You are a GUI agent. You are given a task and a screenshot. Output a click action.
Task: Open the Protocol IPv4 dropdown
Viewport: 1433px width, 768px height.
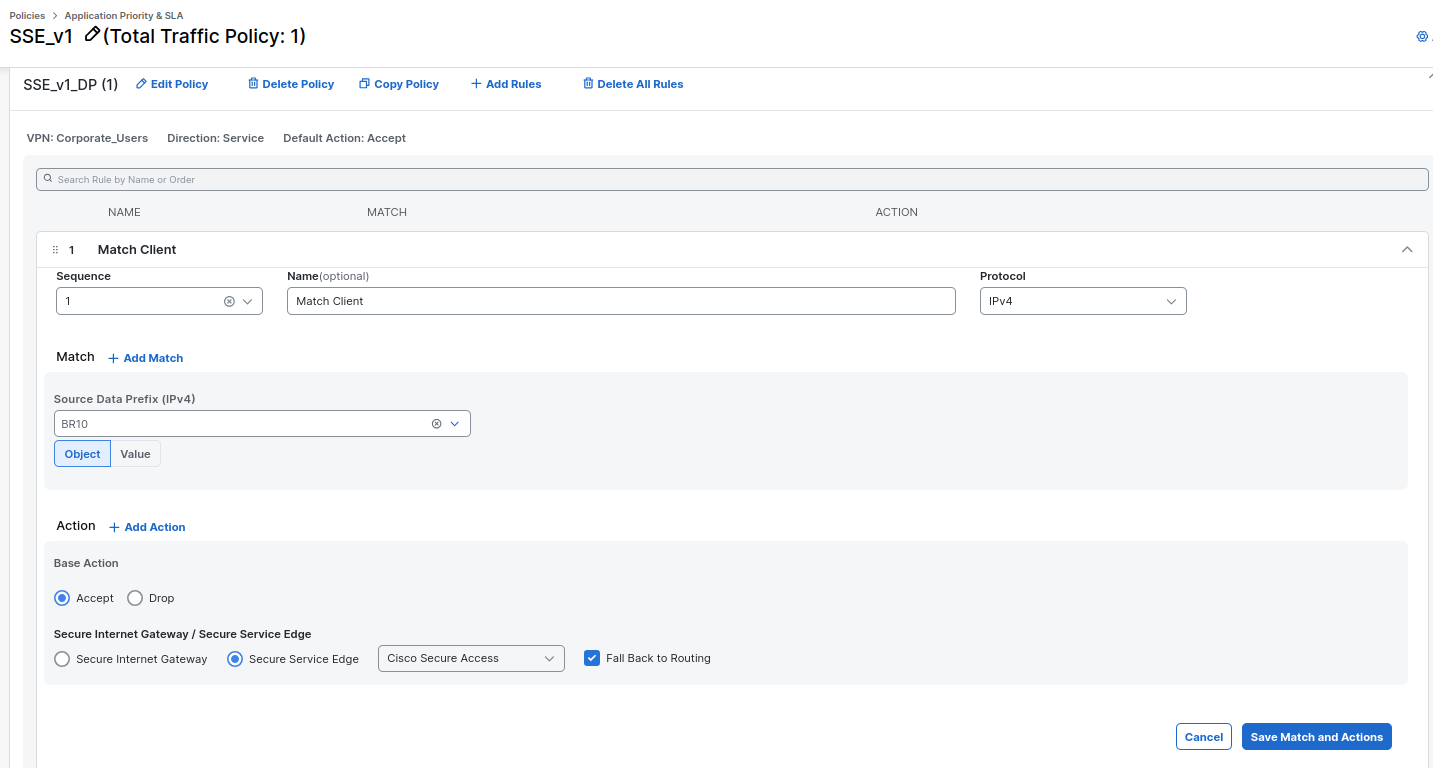pos(1082,301)
